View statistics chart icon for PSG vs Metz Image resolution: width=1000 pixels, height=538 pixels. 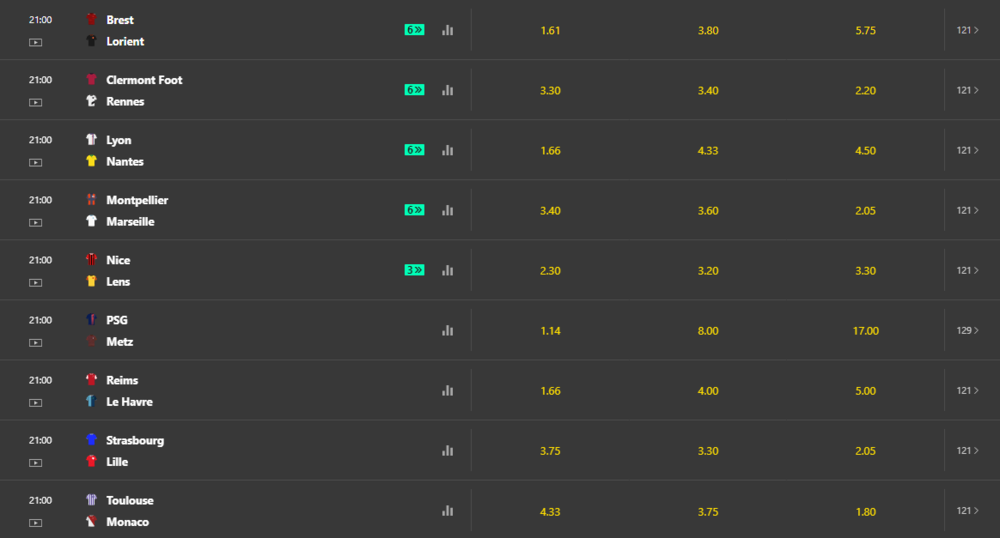(x=448, y=330)
